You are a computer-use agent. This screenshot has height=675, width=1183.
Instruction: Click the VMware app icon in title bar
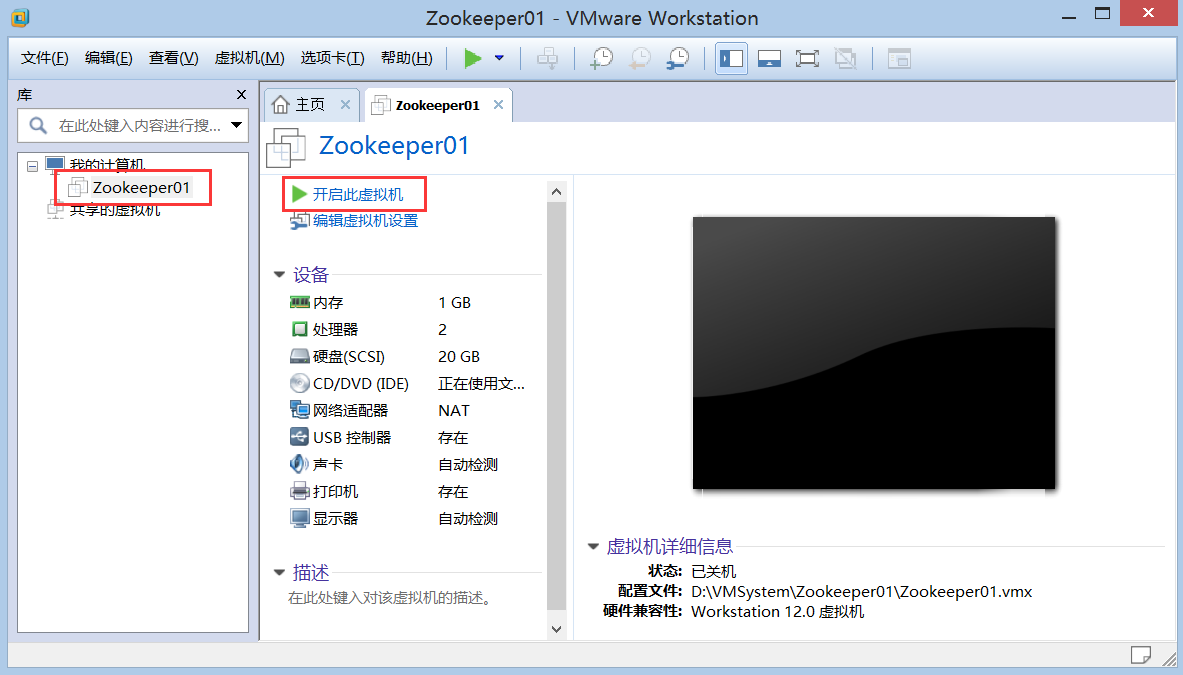click(x=20, y=17)
